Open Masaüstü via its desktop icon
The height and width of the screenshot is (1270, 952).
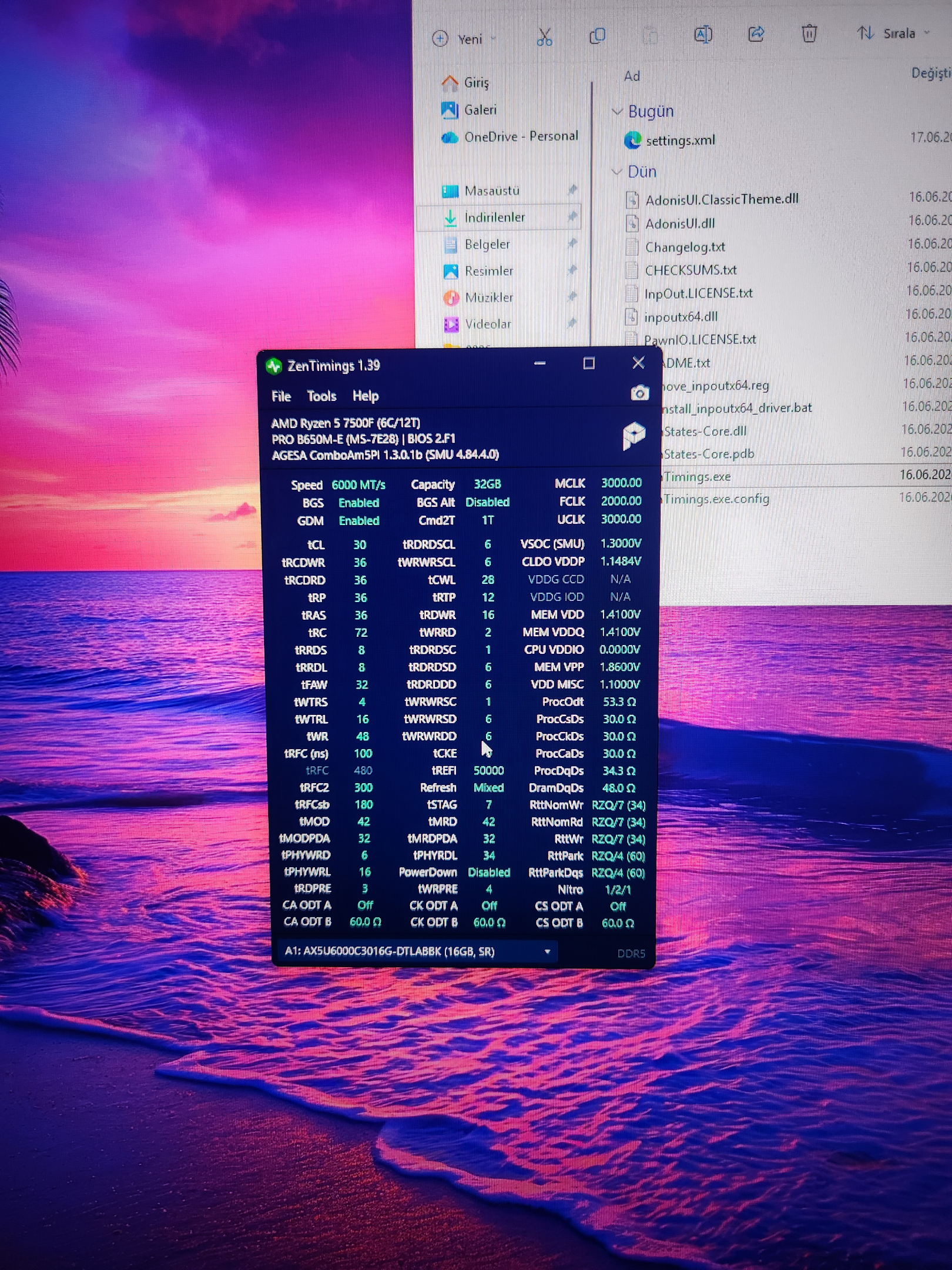coord(450,191)
